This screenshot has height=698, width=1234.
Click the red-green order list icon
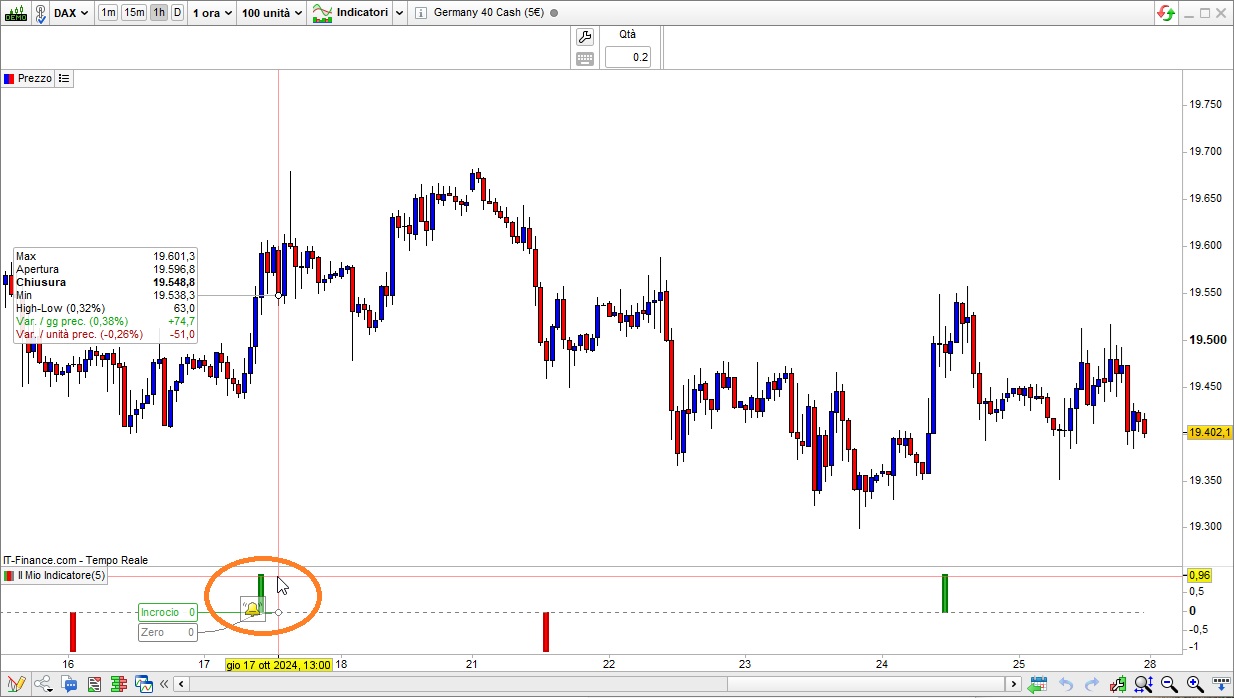coord(94,685)
